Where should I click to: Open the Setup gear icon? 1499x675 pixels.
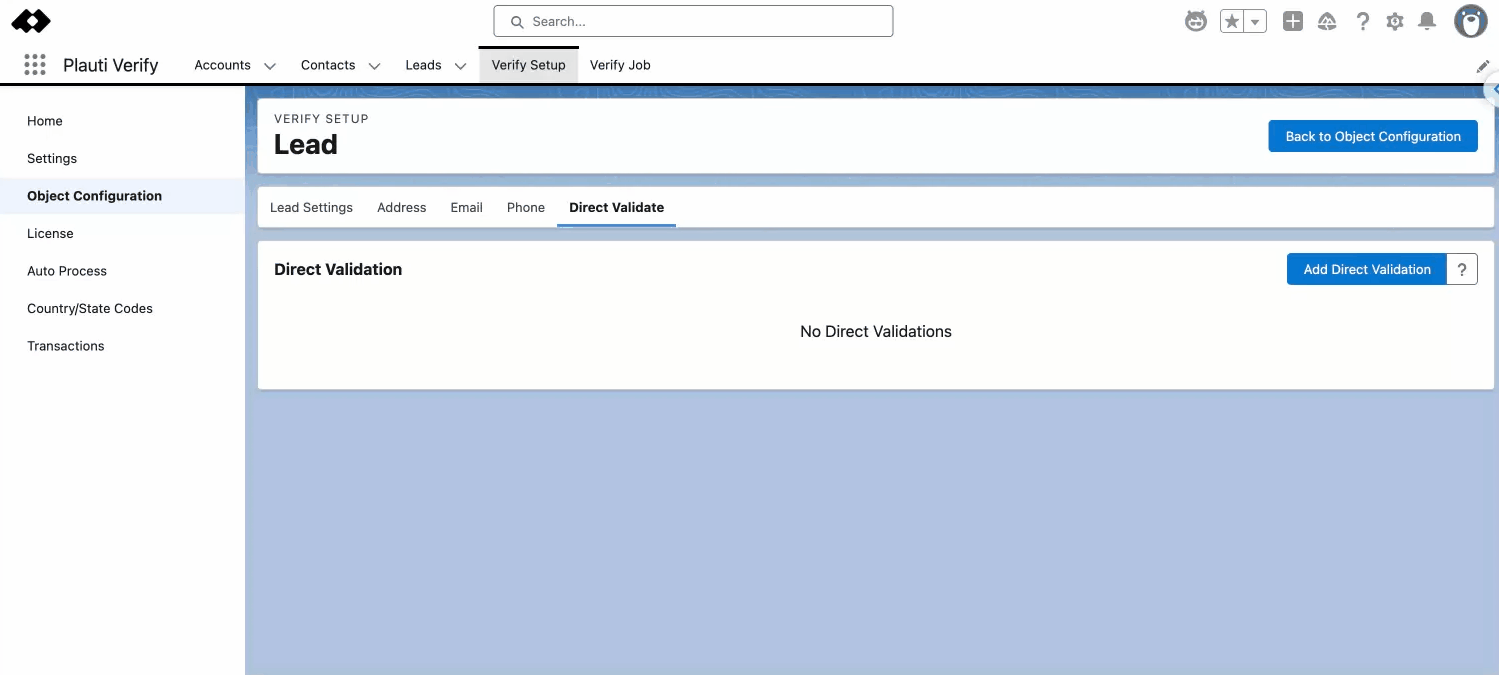pyautogui.click(x=1395, y=21)
